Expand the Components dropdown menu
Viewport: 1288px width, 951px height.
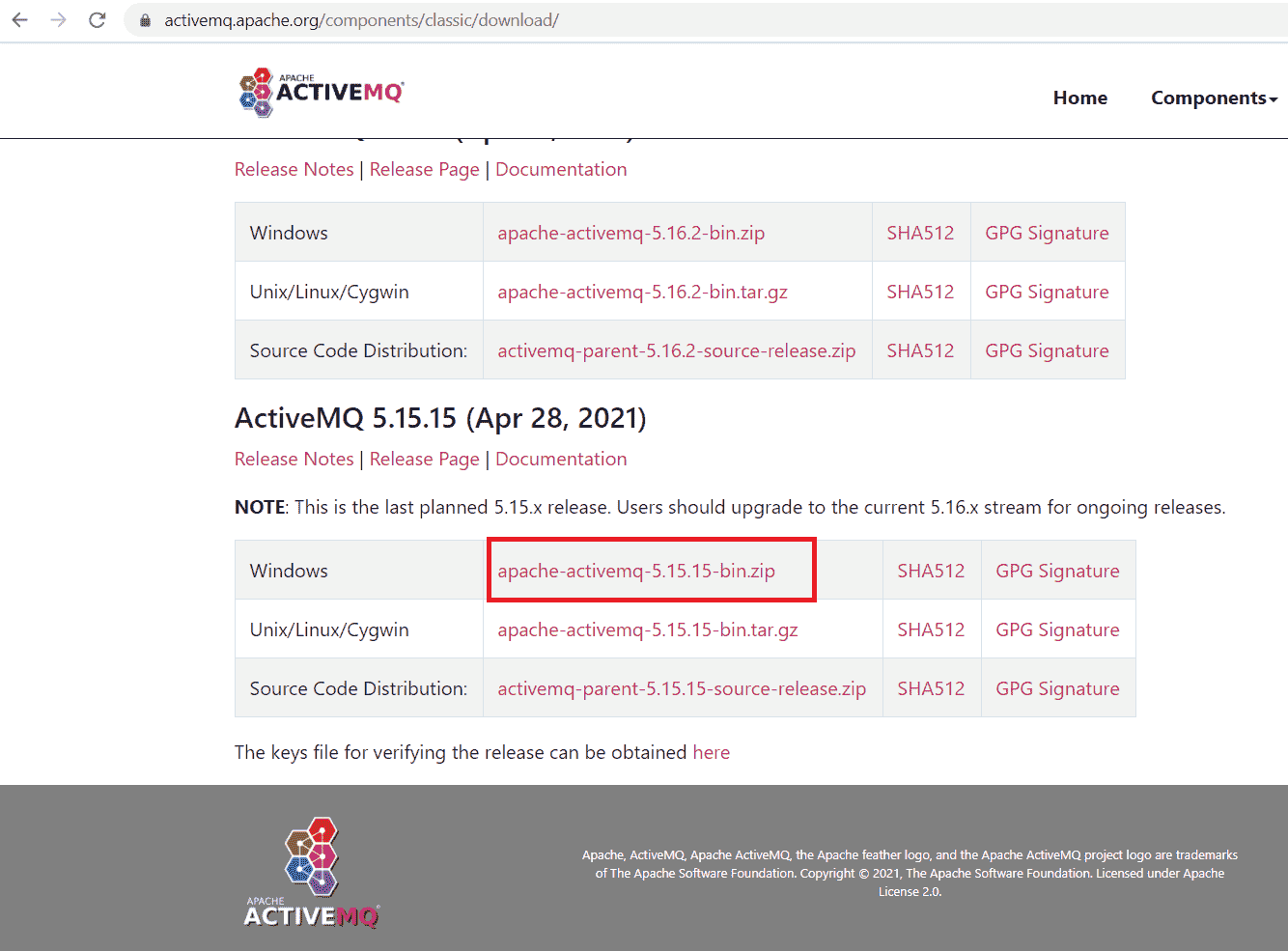click(x=1214, y=98)
